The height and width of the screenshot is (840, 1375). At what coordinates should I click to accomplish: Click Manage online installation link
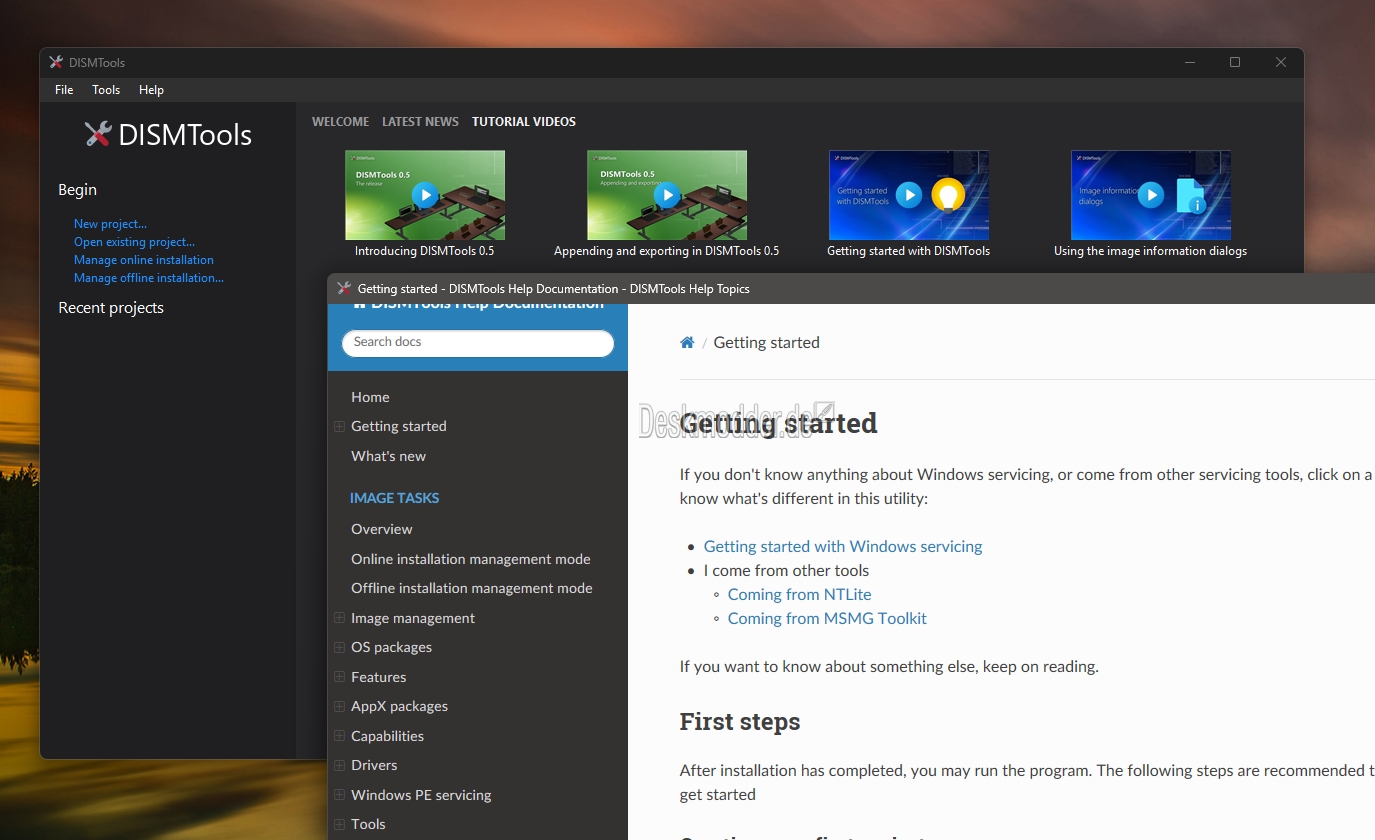144,260
